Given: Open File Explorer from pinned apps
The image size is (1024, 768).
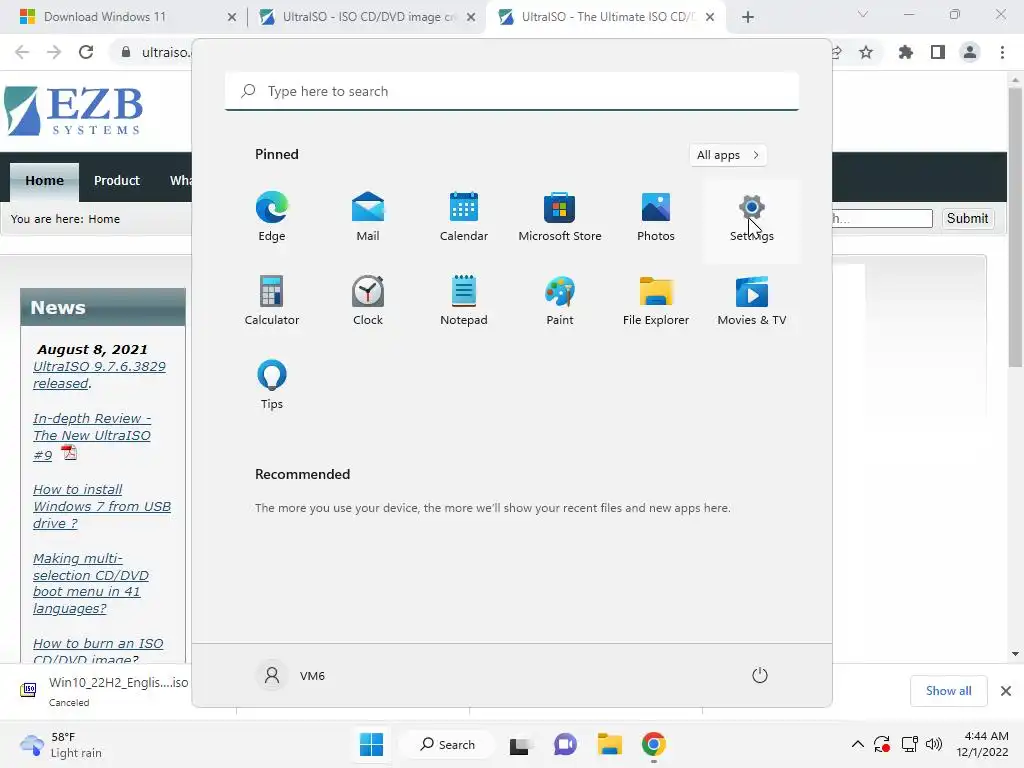Looking at the screenshot, I should tap(656, 301).
